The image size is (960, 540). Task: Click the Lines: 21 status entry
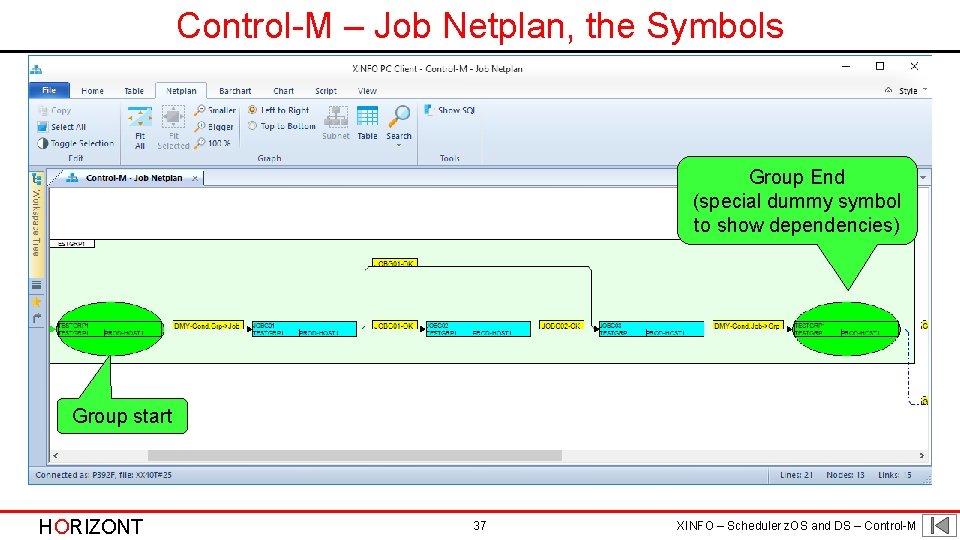pyautogui.click(x=796, y=475)
